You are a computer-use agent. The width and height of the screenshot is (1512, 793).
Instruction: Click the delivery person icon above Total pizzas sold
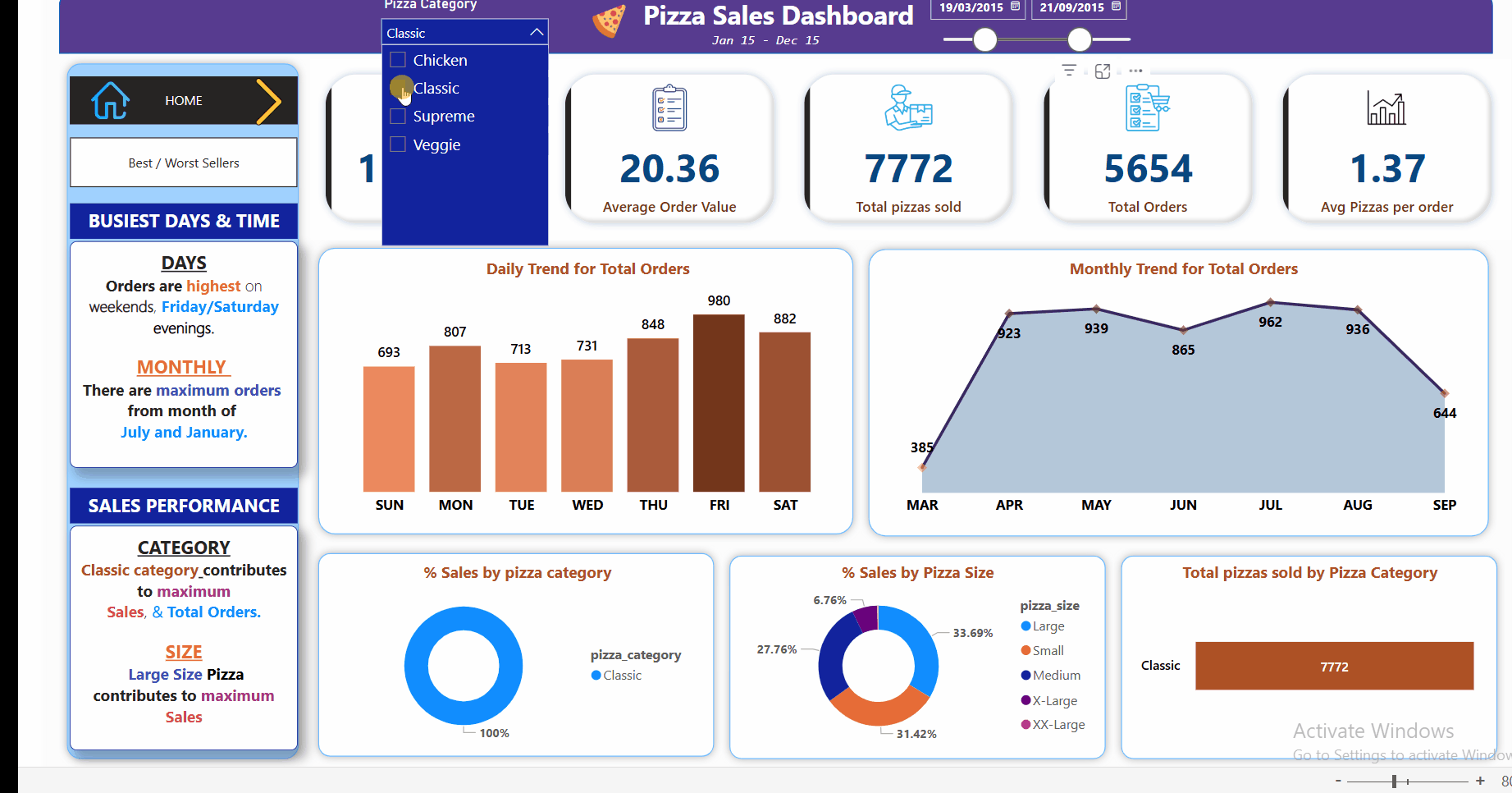coord(908,108)
